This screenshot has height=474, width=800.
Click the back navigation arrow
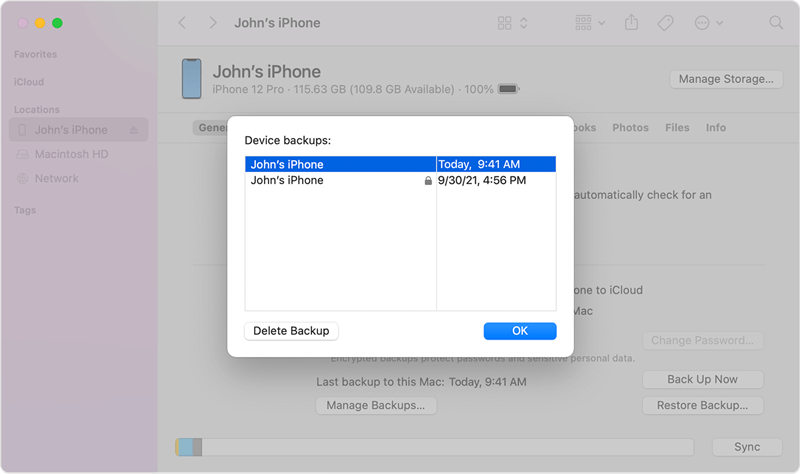pyautogui.click(x=182, y=22)
